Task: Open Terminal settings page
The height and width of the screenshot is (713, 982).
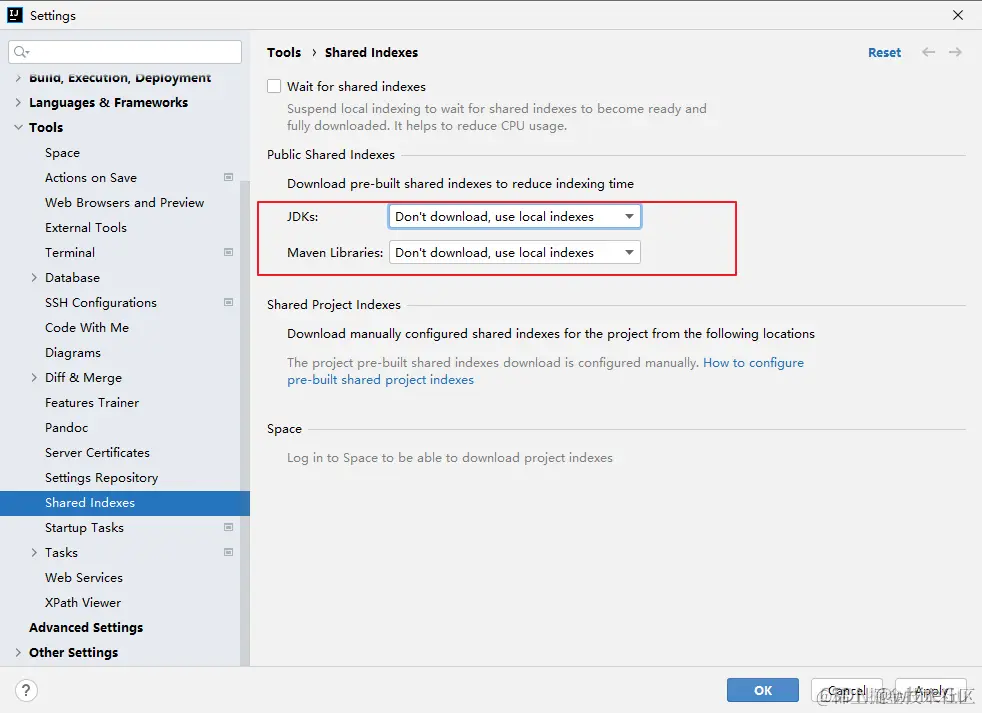Action: click(70, 252)
